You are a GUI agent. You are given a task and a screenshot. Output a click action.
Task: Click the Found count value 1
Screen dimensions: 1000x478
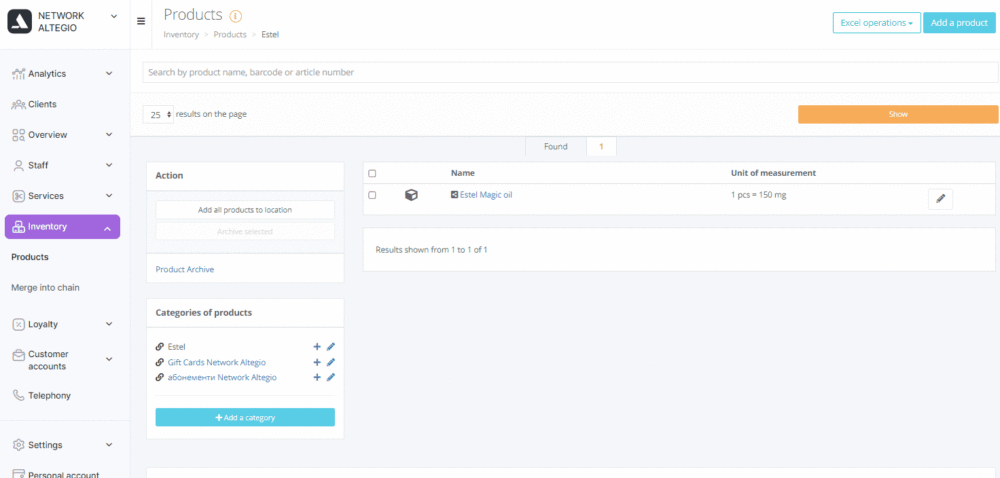tap(601, 147)
